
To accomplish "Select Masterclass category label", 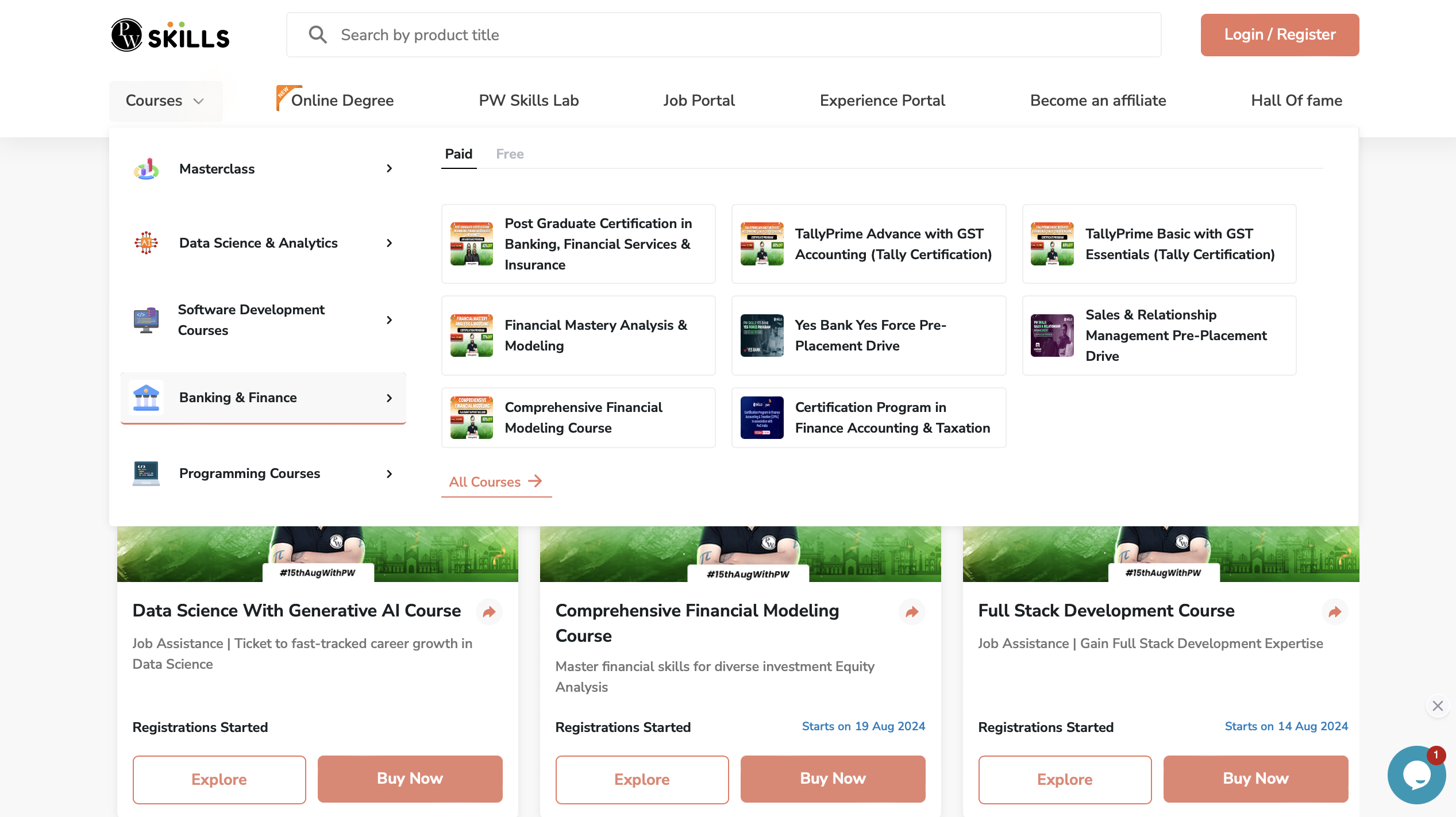I will (x=217, y=169).
